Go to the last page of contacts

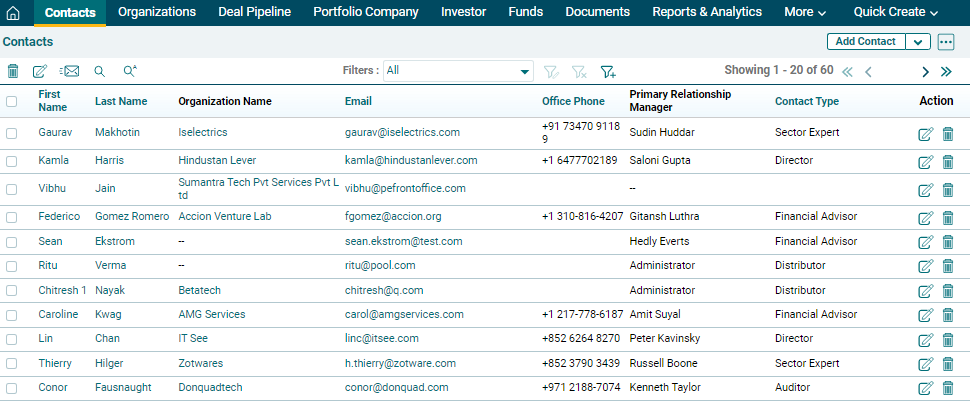pyautogui.click(x=946, y=71)
